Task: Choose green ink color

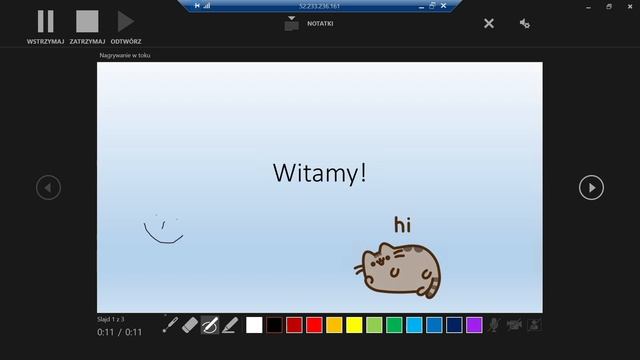Action: 394,325
